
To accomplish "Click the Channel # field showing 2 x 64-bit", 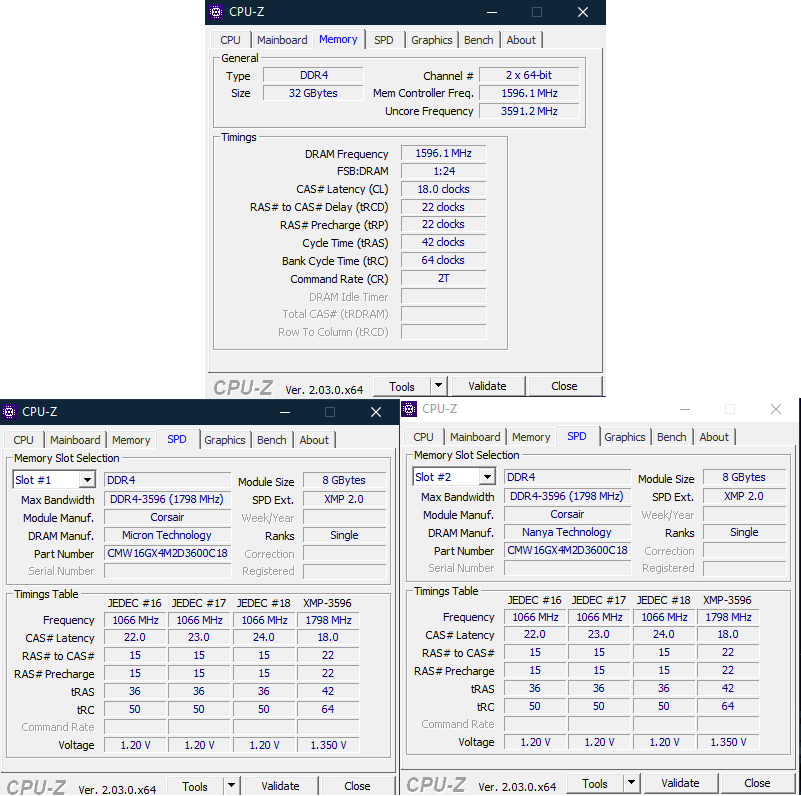I will [529, 75].
